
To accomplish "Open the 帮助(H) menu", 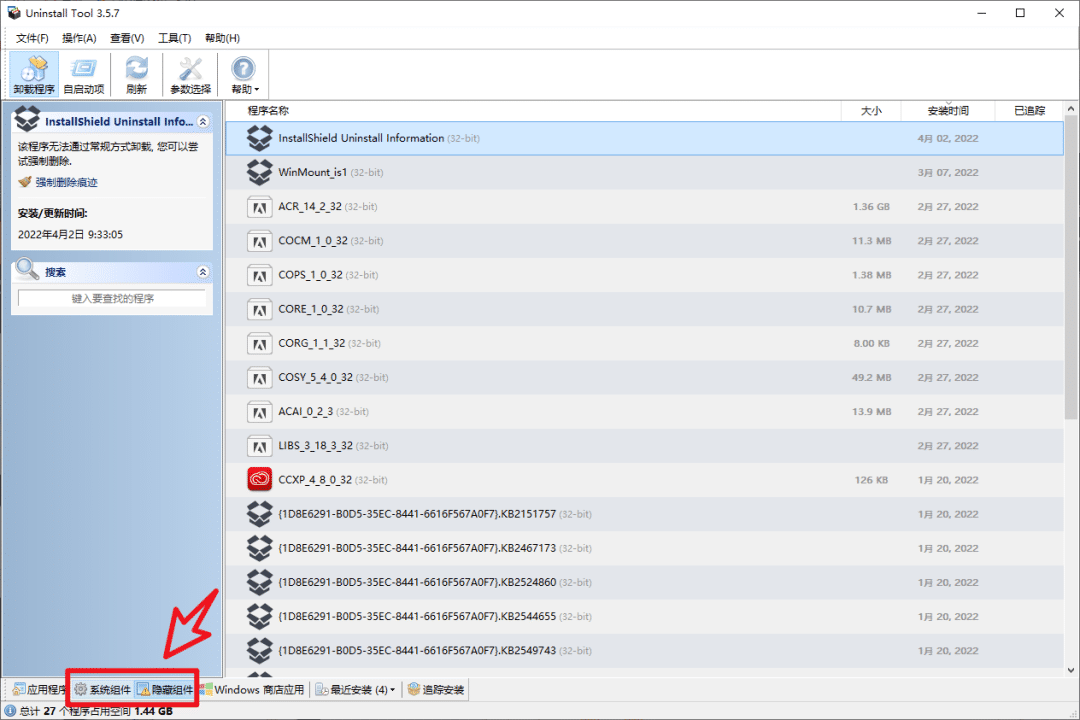I will tap(222, 38).
